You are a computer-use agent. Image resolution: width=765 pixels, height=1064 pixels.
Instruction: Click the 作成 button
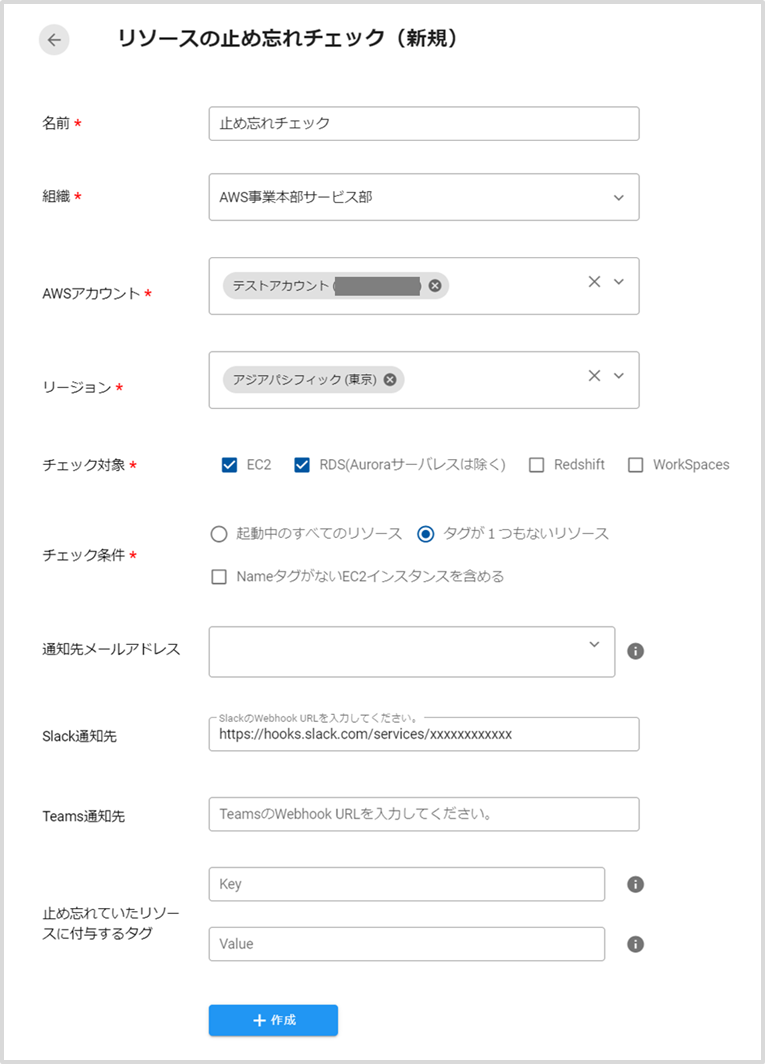pyautogui.click(x=273, y=1020)
